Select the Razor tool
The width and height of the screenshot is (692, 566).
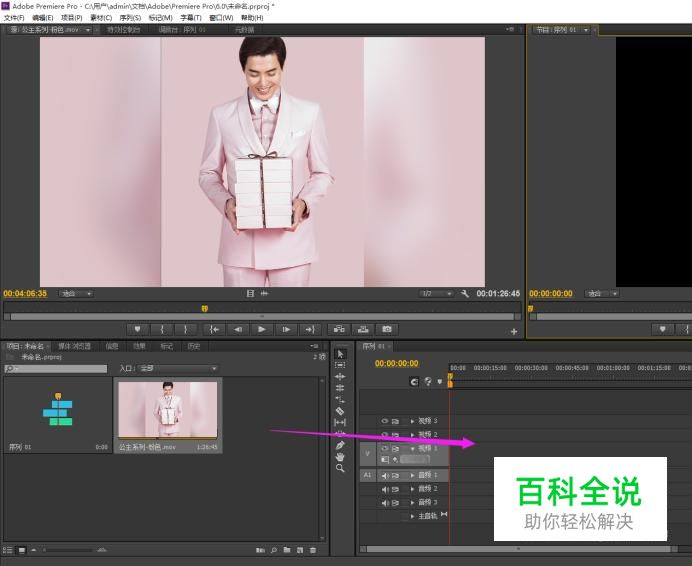[x=340, y=411]
